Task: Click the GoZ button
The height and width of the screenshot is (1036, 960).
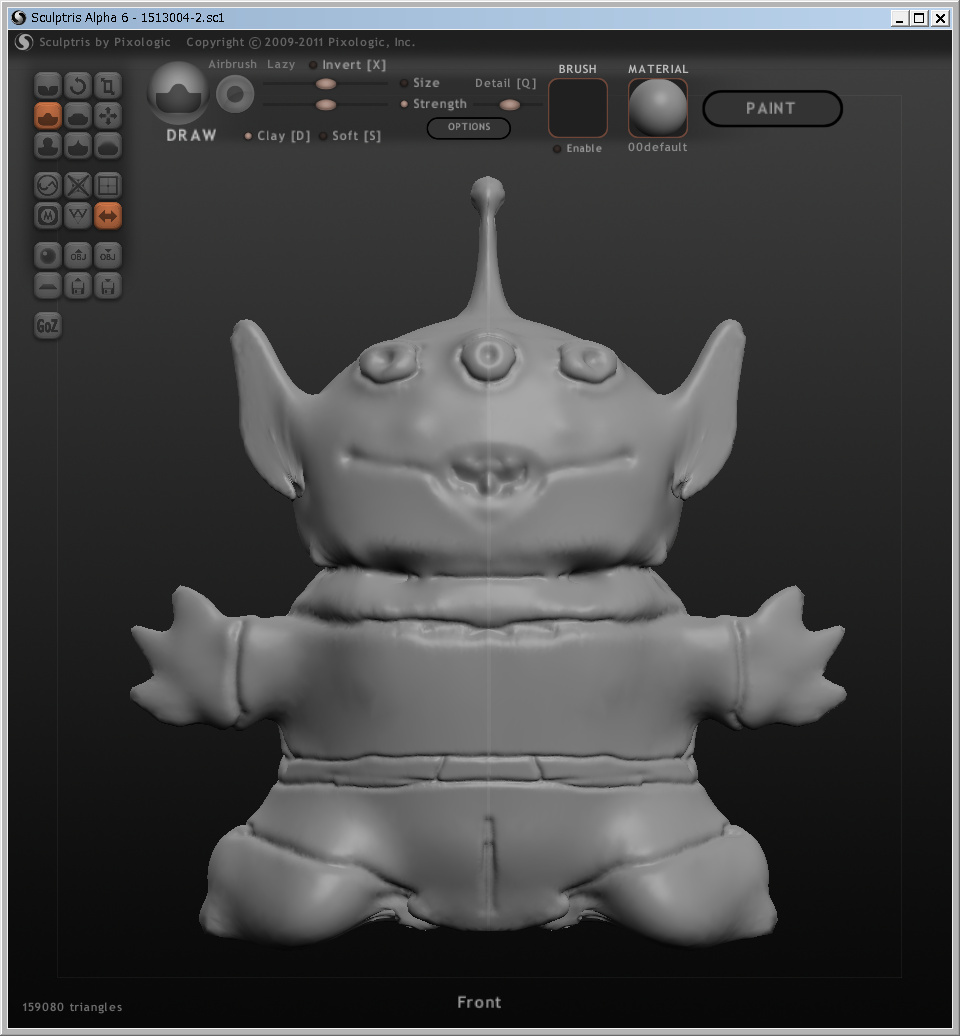Action: tap(48, 326)
